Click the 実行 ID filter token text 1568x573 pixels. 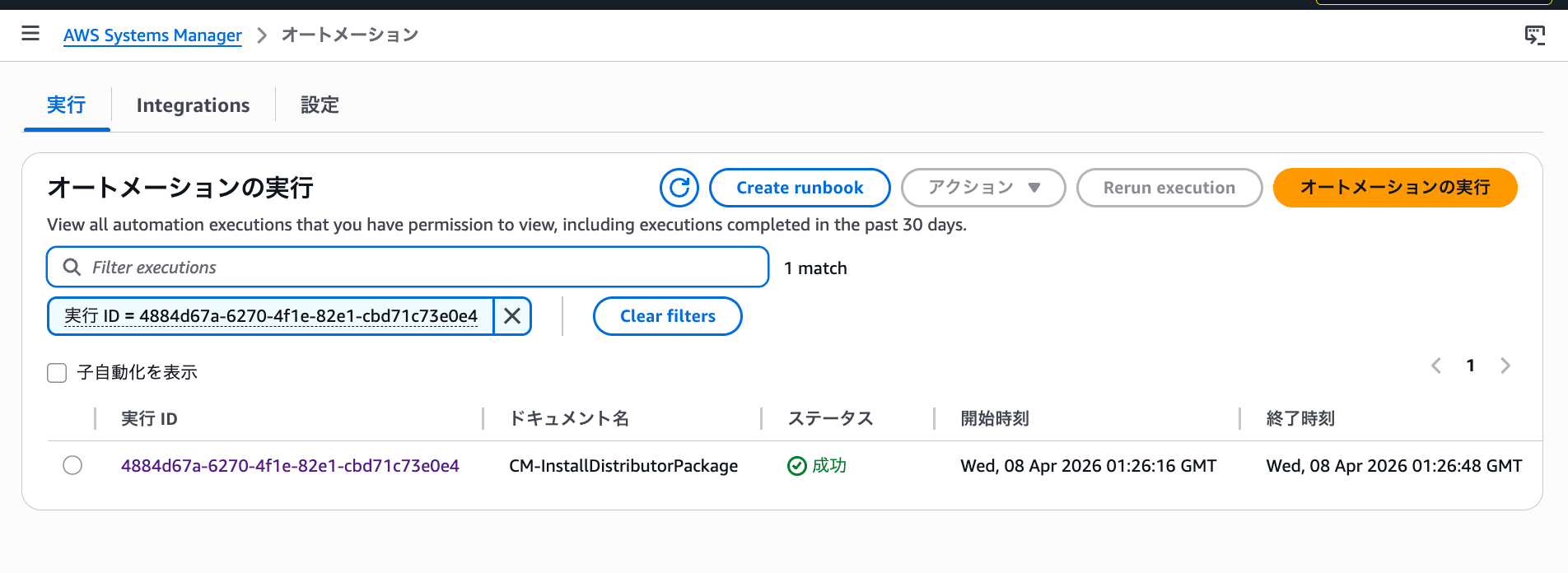point(271,316)
